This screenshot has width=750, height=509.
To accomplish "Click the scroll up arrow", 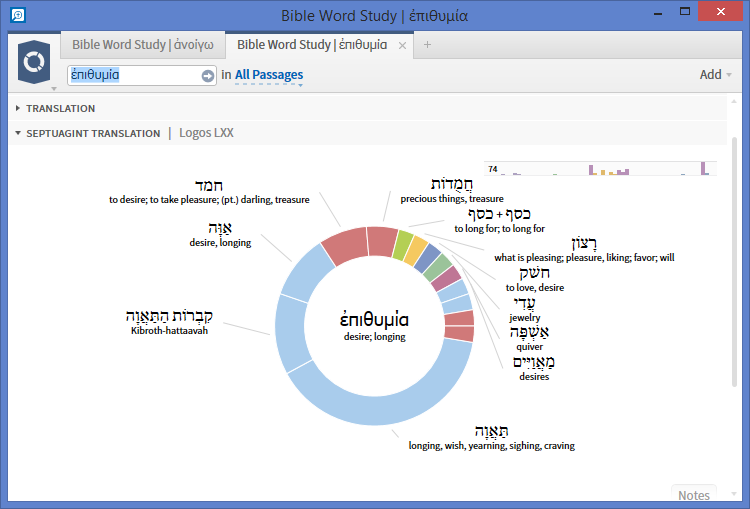I will tap(734, 101).
